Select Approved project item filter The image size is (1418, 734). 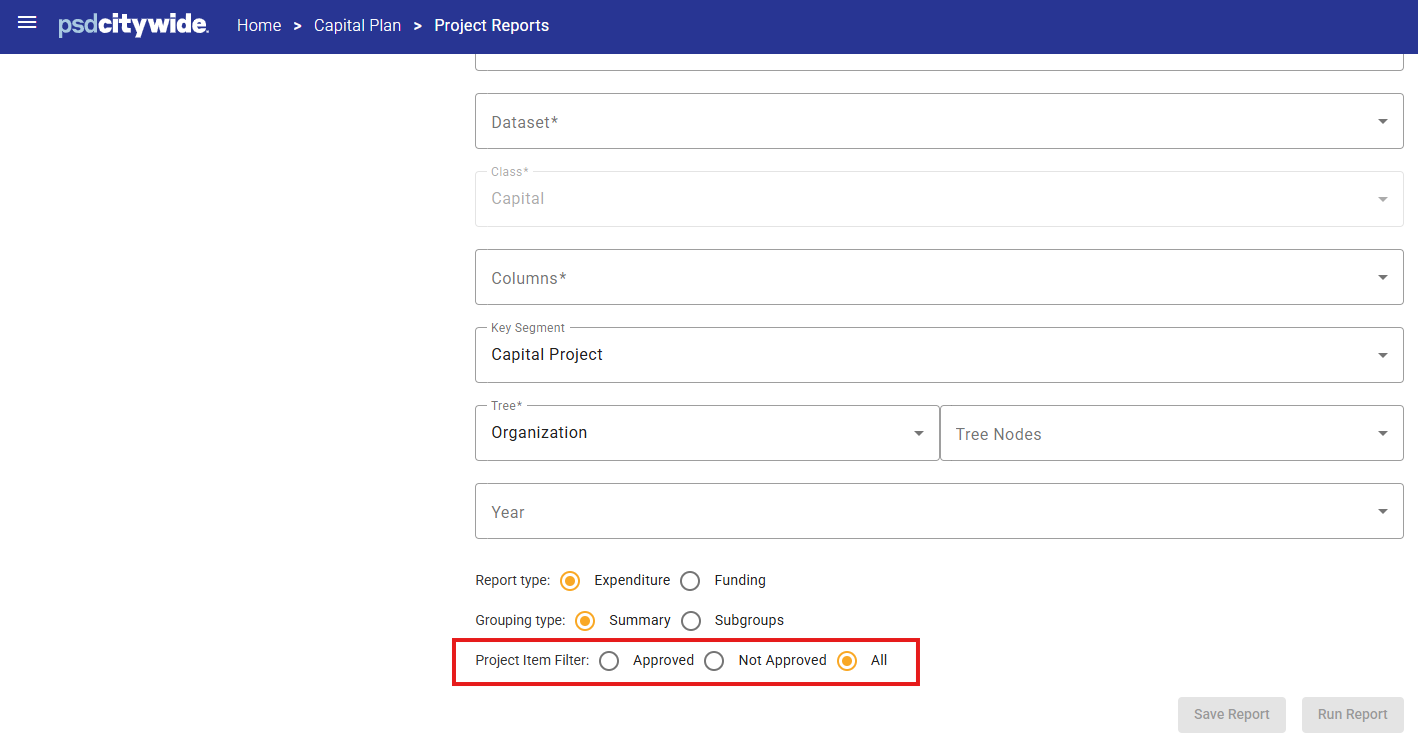click(x=609, y=660)
